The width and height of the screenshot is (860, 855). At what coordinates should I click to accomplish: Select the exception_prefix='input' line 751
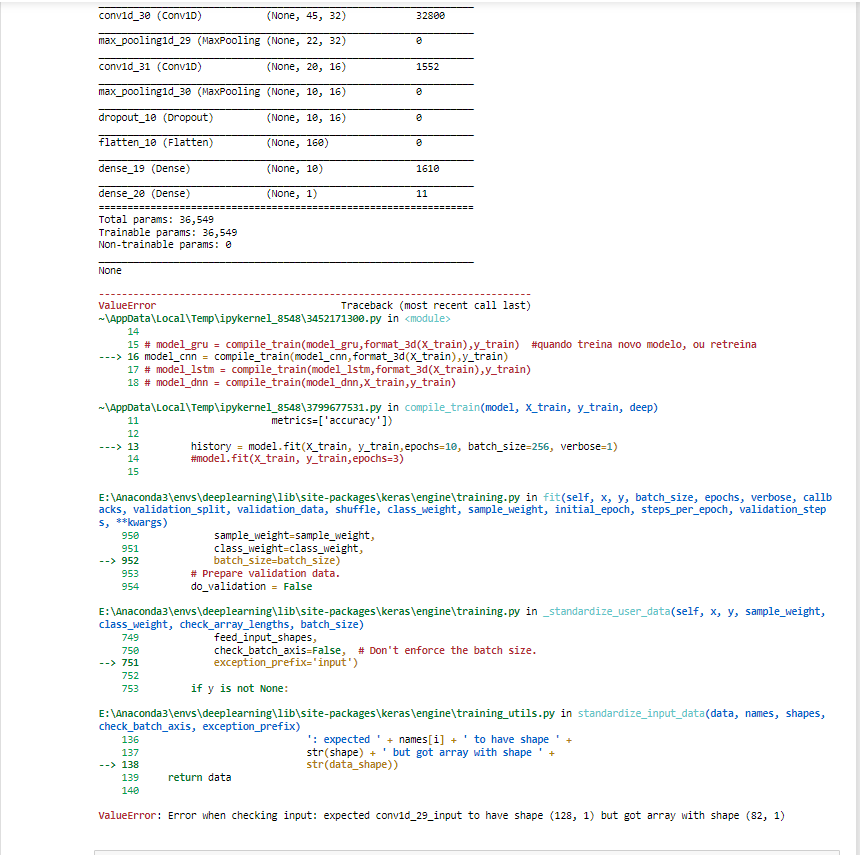tap(286, 663)
